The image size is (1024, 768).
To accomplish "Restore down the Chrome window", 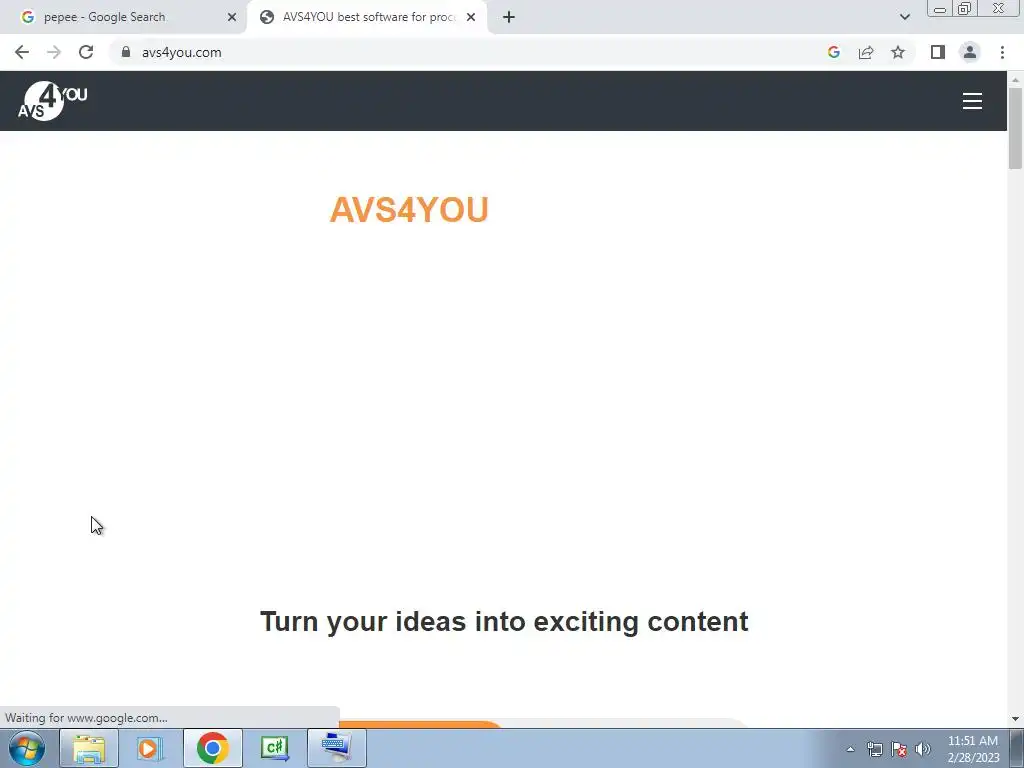I will (x=964, y=8).
